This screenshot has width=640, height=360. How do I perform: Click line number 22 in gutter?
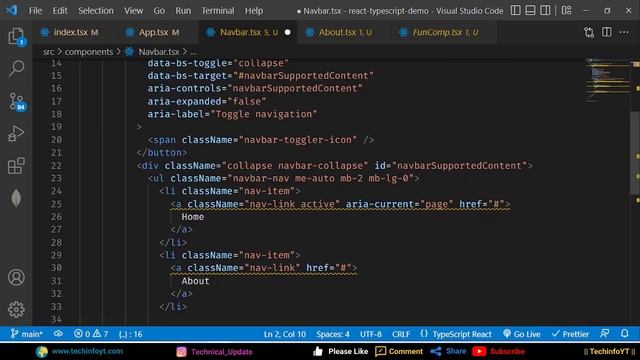pyautogui.click(x=56, y=165)
